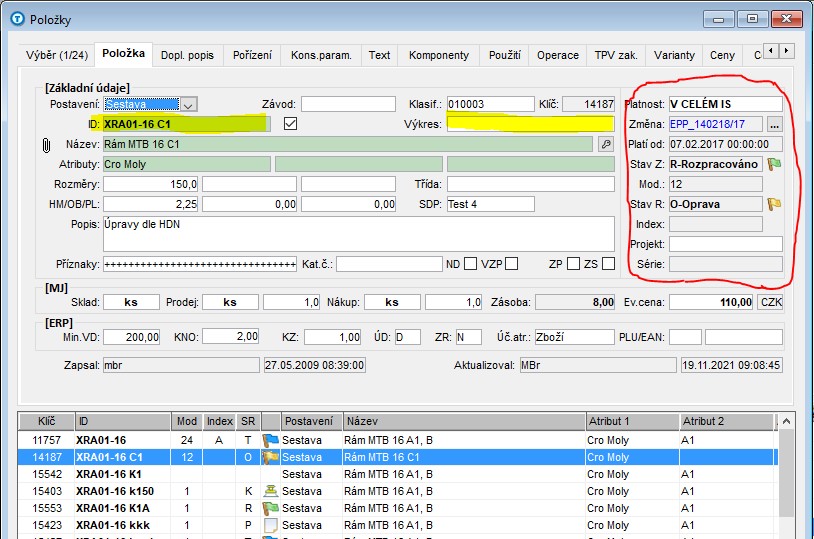Click the Kat.č. input field

389,264
